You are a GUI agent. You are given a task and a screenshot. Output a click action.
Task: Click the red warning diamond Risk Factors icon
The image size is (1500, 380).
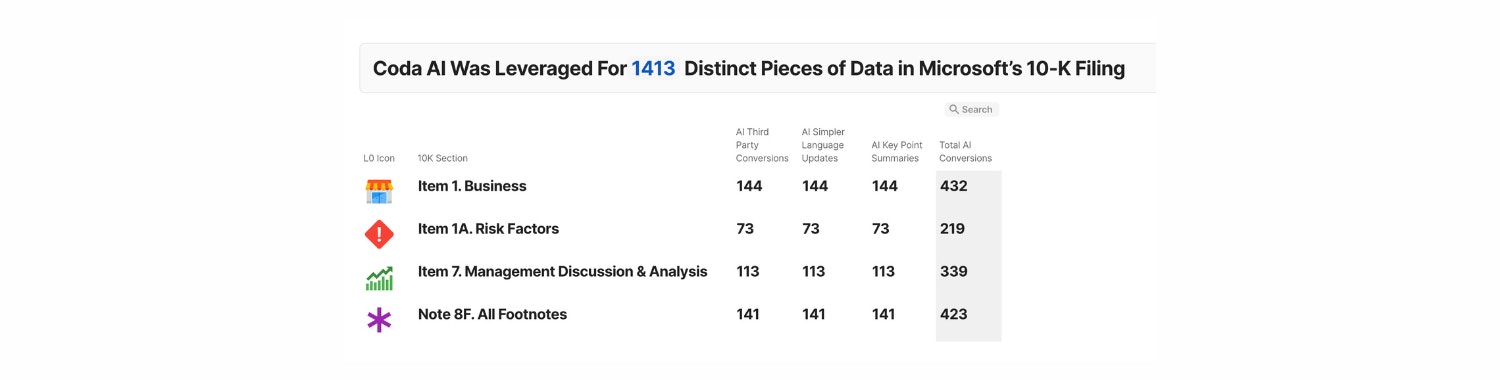tap(379, 234)
